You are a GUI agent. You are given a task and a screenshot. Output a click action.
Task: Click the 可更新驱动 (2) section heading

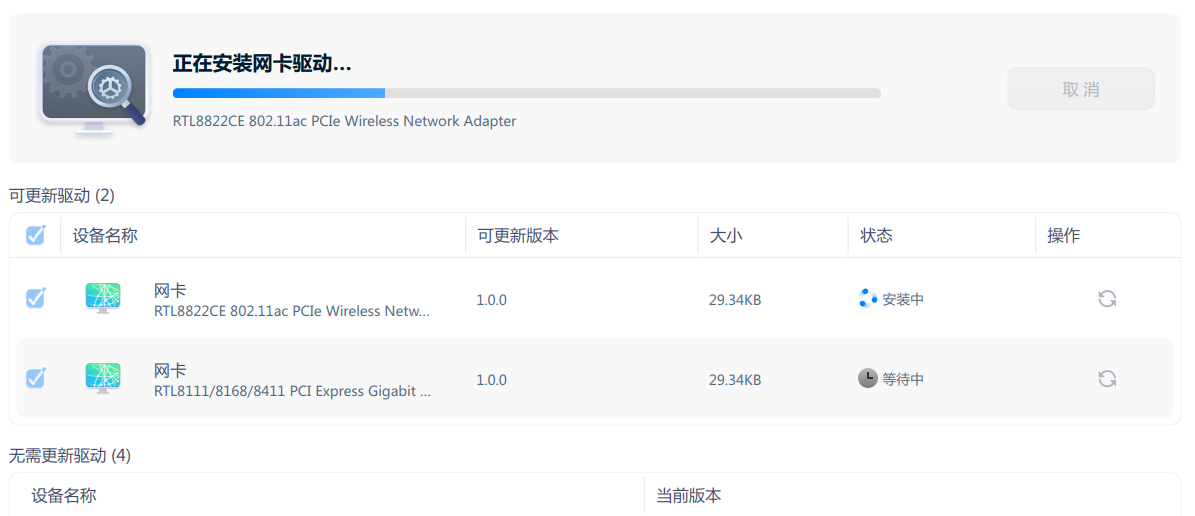62,196
